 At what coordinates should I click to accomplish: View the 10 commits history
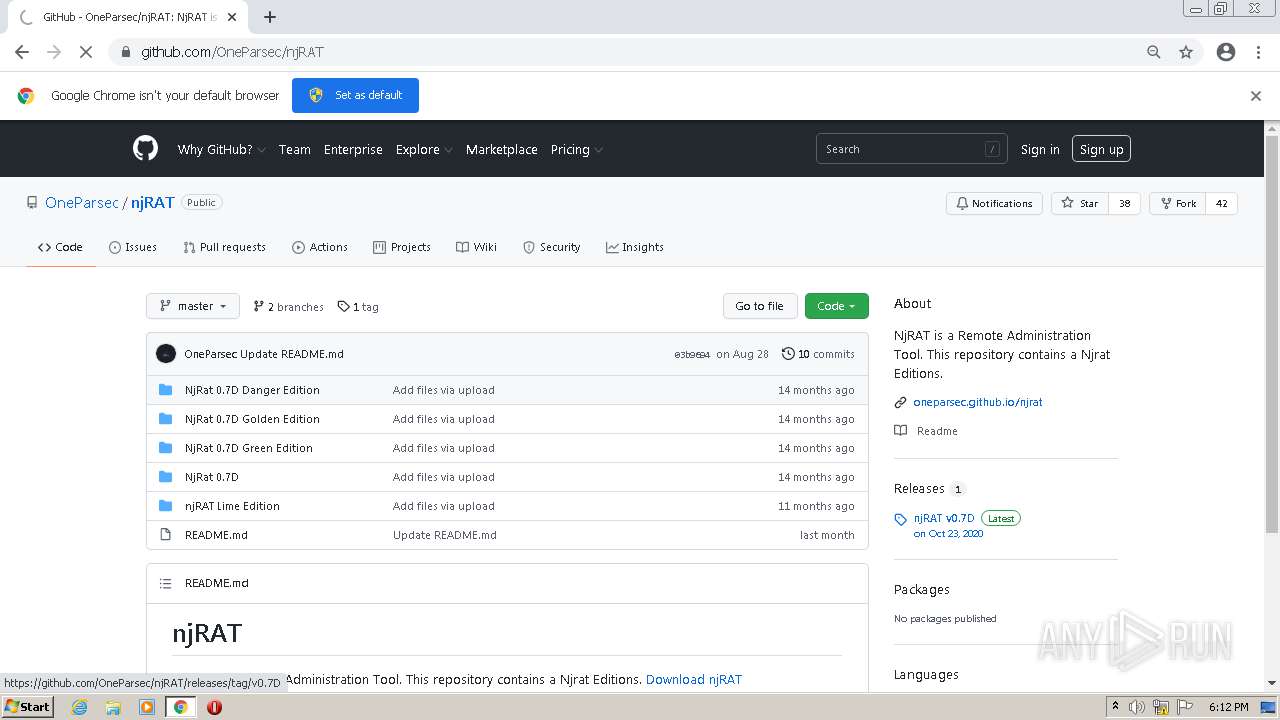click(818, 354)
